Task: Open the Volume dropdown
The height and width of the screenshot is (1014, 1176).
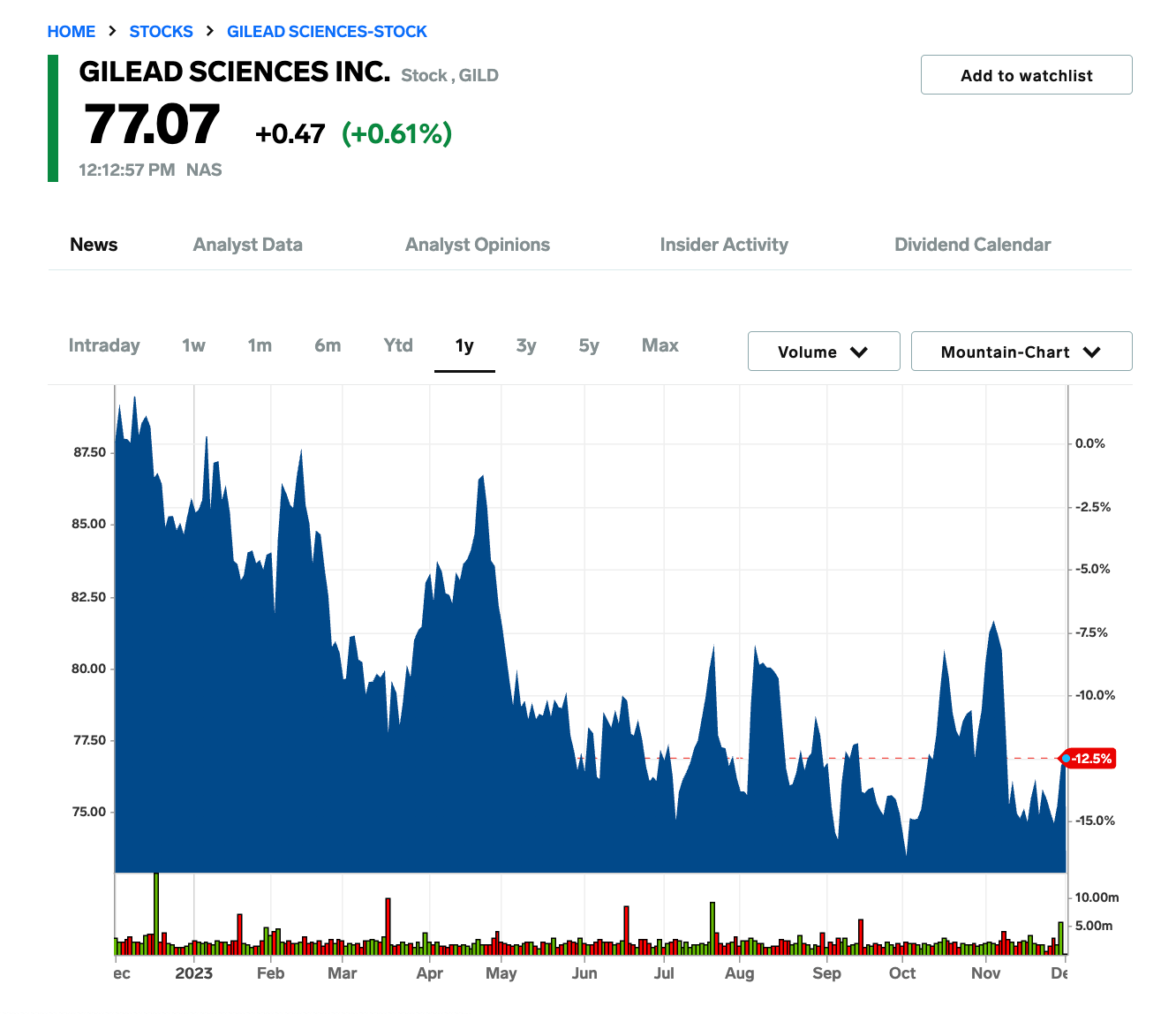Action: click(823, 351)
